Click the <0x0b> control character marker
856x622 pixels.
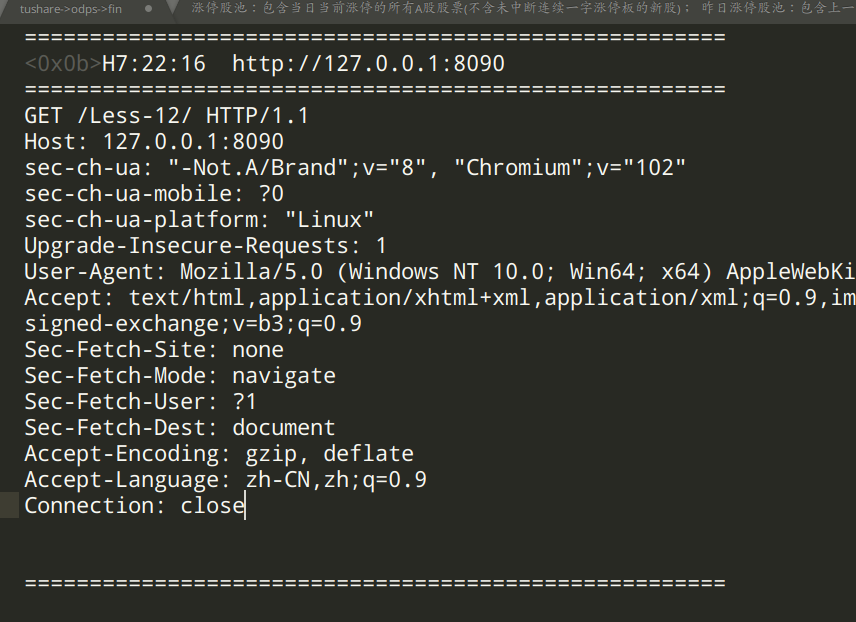point(63,64)
